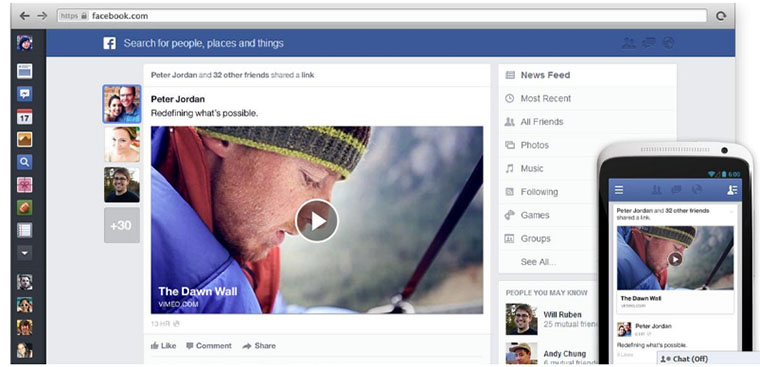
Task: Open the globe notifications icon in header
Action: click(x=668, y=43)
